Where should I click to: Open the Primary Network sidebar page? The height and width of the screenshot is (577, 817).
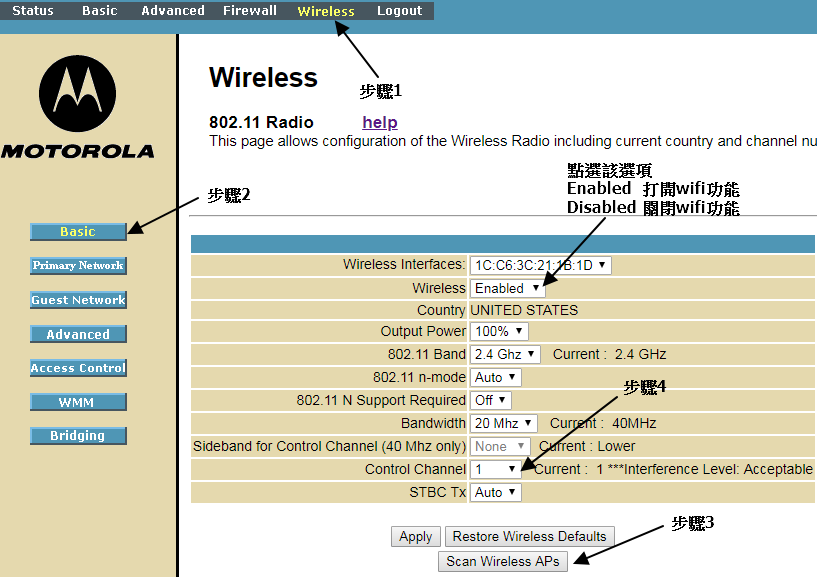pyautogui.click(x=78, y=266)
